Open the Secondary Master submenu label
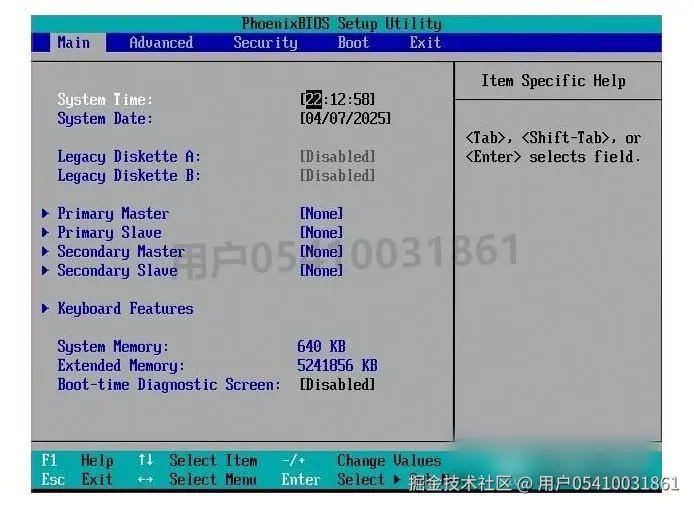Screen dimensions: 694x508 pyautogui.click(x=121, y=252)
